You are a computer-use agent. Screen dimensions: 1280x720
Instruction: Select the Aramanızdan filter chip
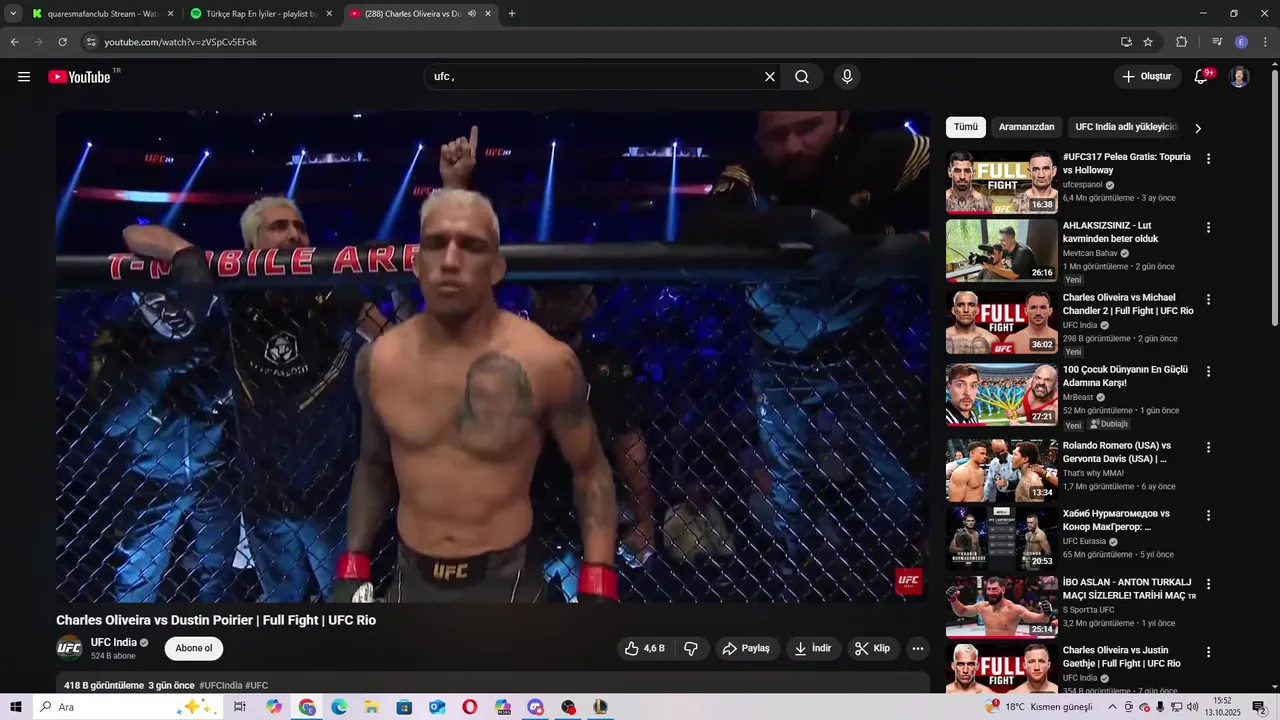point(1027,127)
